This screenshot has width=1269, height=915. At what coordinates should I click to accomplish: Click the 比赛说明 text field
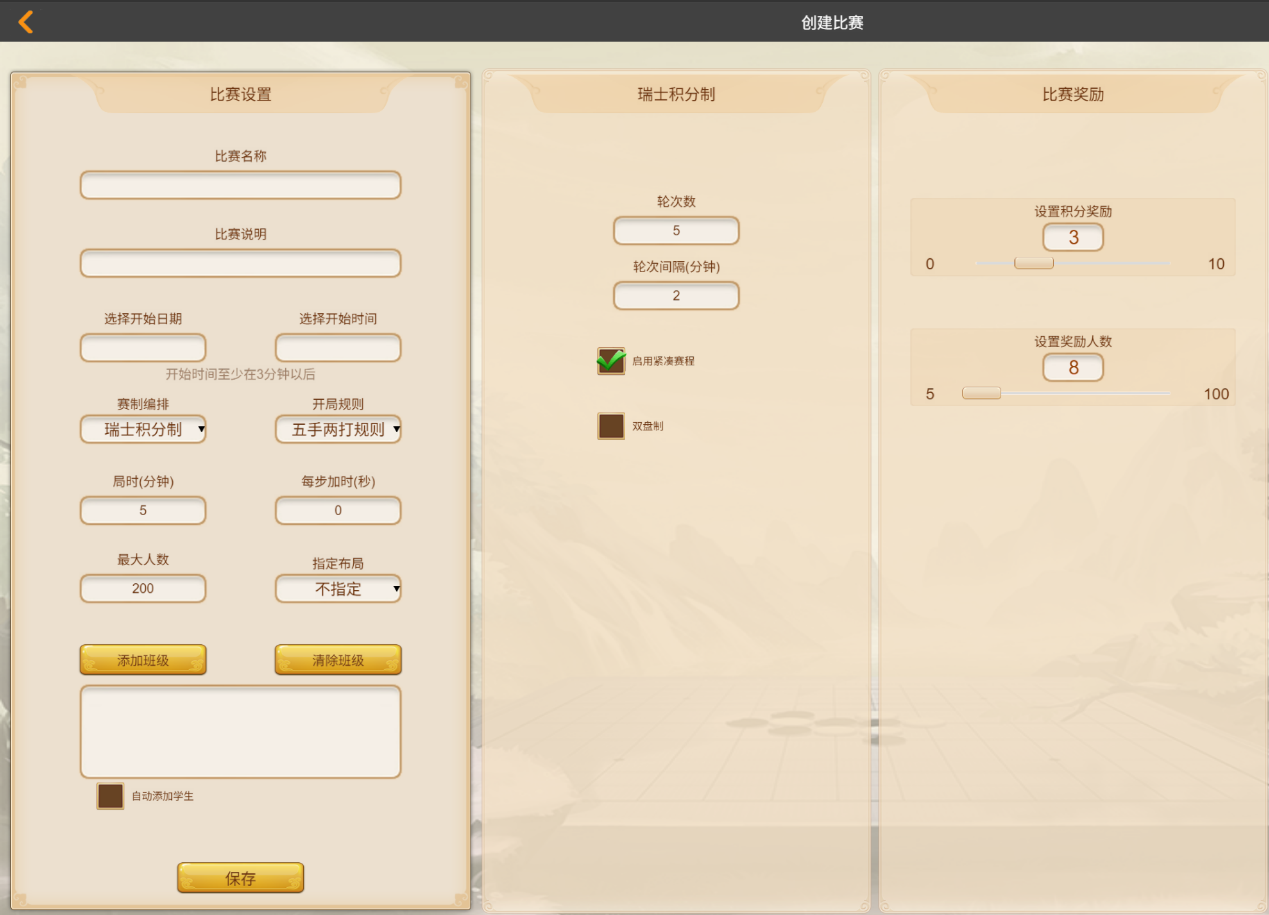point(240,263)
